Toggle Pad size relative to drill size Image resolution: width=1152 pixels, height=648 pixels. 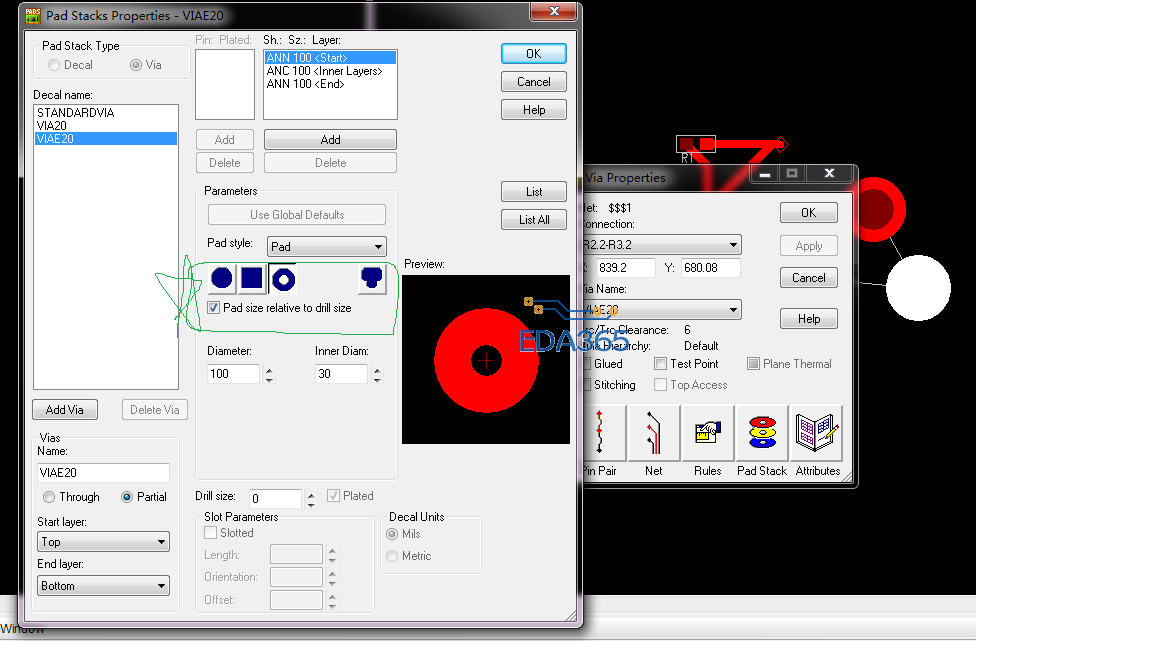214,308
